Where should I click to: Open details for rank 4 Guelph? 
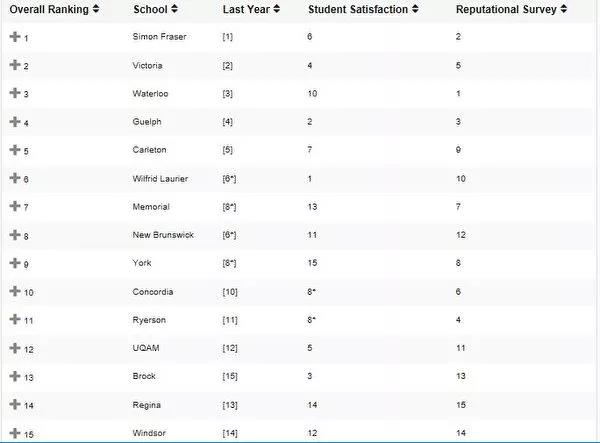[x=15, y=122]
